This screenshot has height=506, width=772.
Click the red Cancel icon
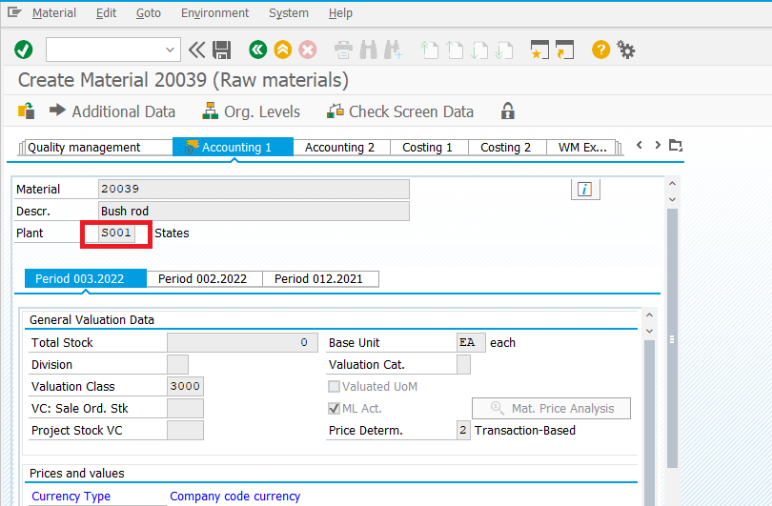(x=308, y=49)
